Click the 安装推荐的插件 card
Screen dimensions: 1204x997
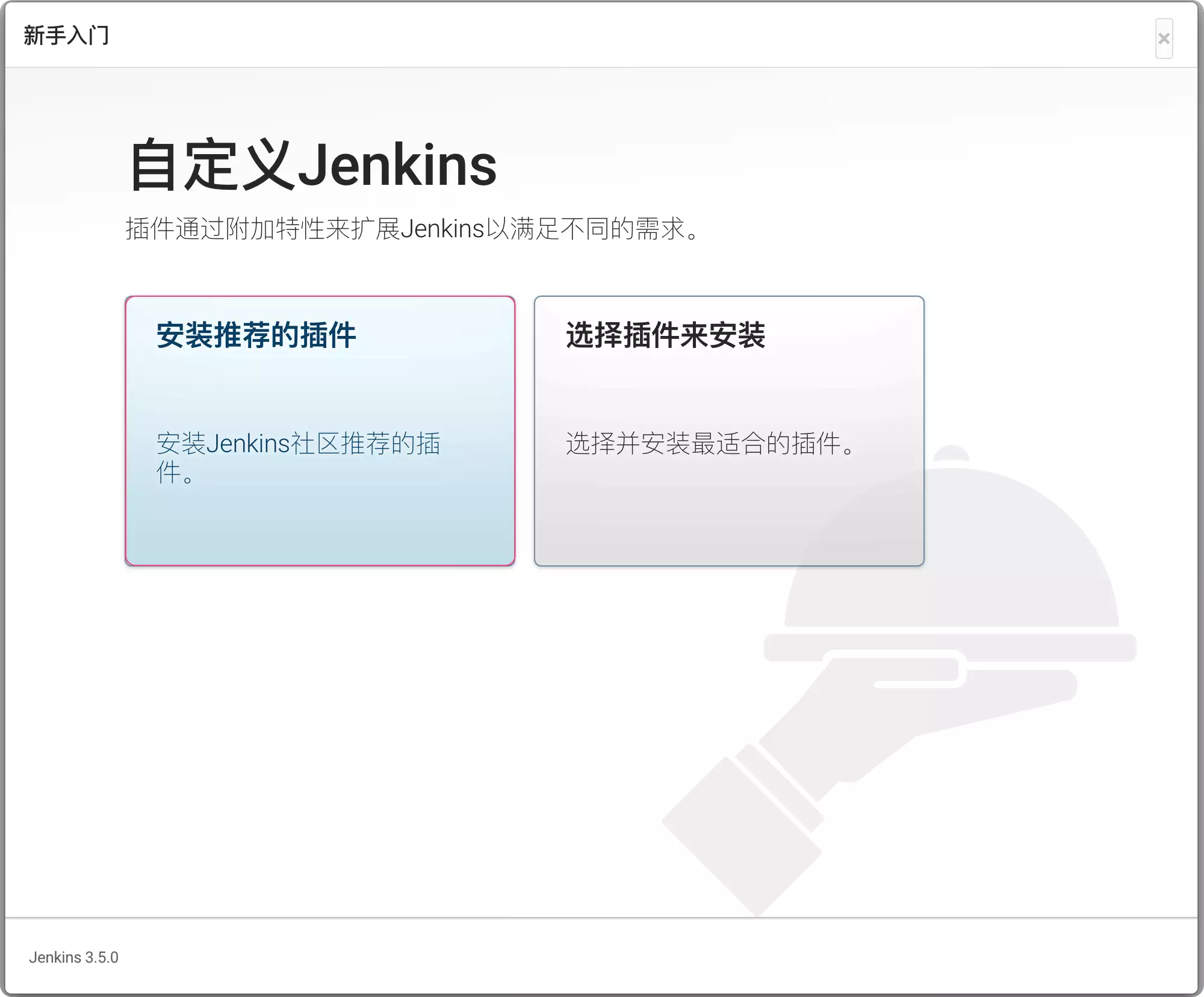pos(320,430)
